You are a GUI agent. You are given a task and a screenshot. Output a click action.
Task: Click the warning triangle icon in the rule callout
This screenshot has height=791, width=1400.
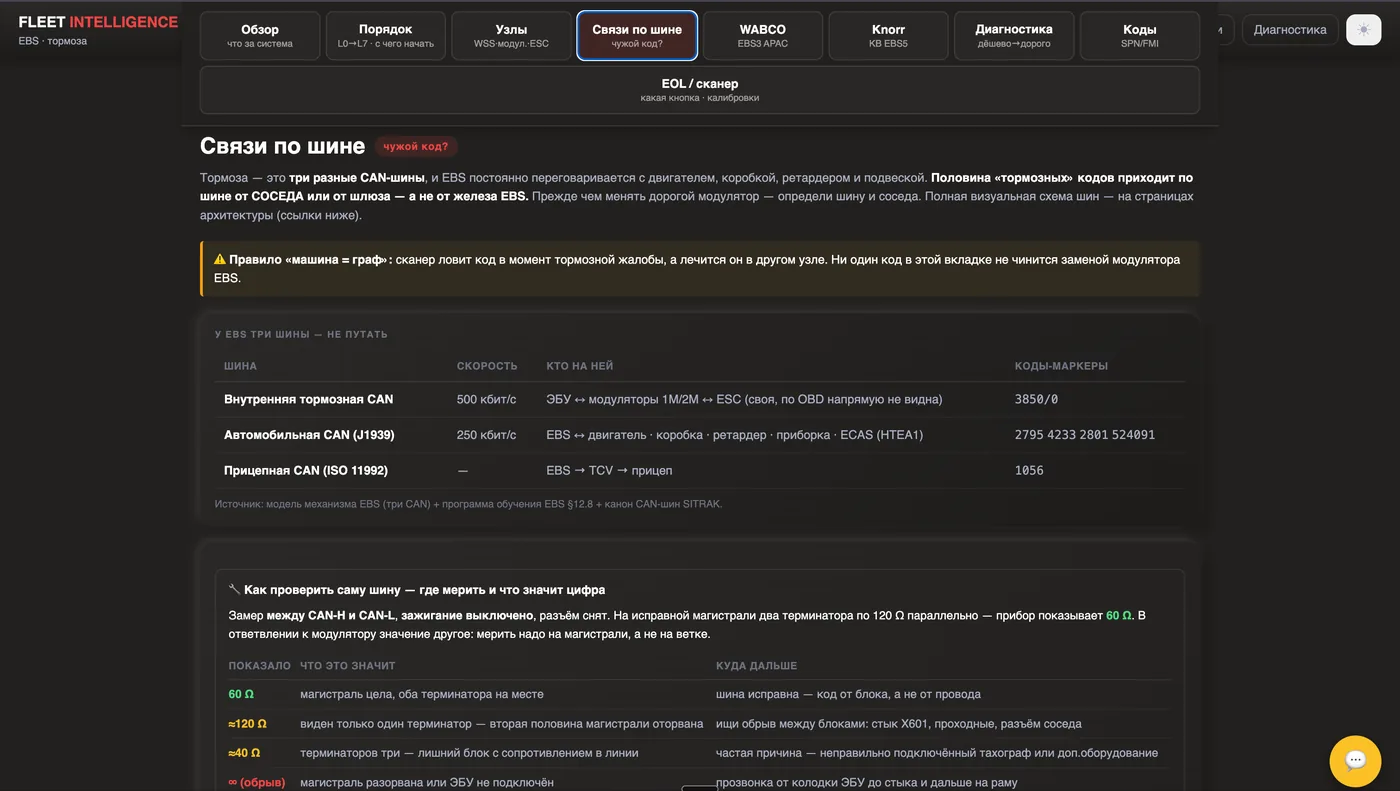coord(220,260)
